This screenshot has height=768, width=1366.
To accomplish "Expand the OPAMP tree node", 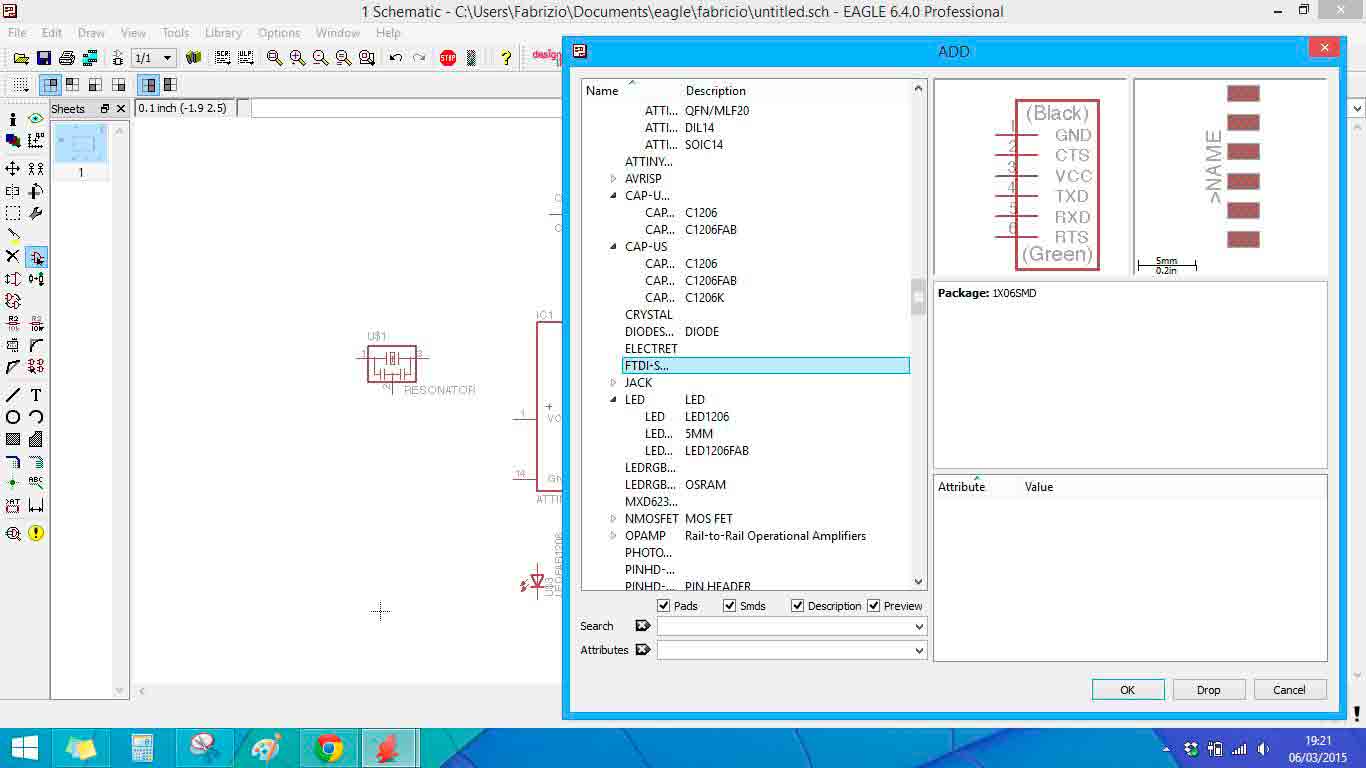I will [614, 536].
